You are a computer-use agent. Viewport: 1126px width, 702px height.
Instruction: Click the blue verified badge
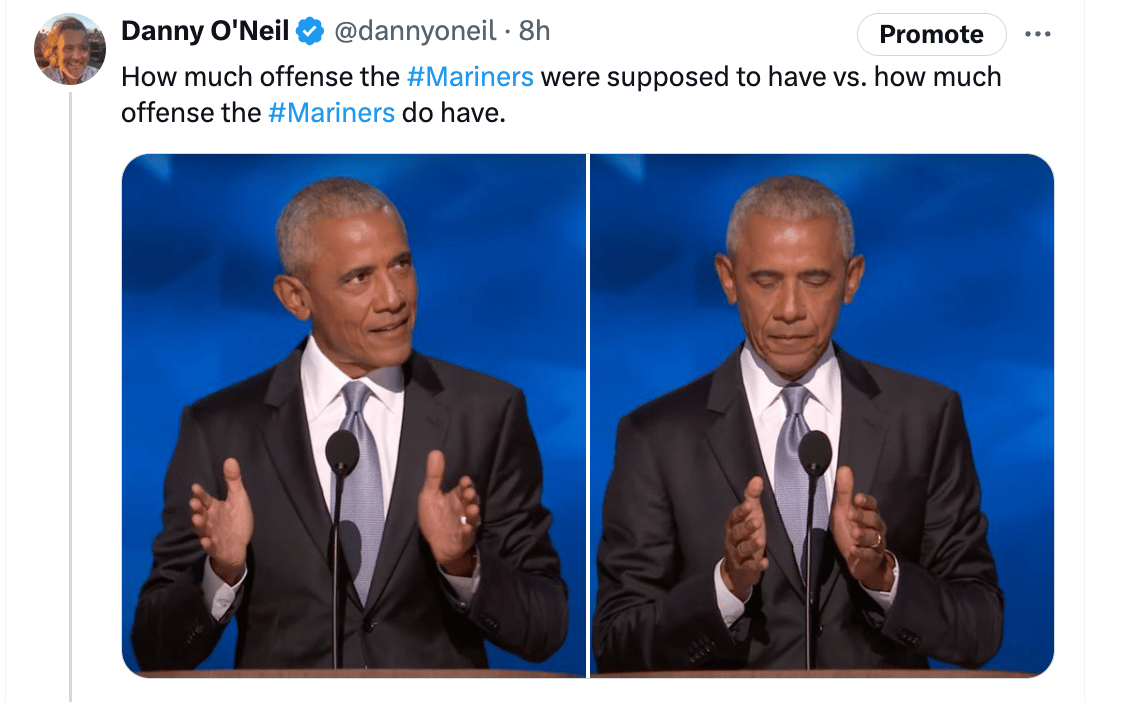click(310, 32)
